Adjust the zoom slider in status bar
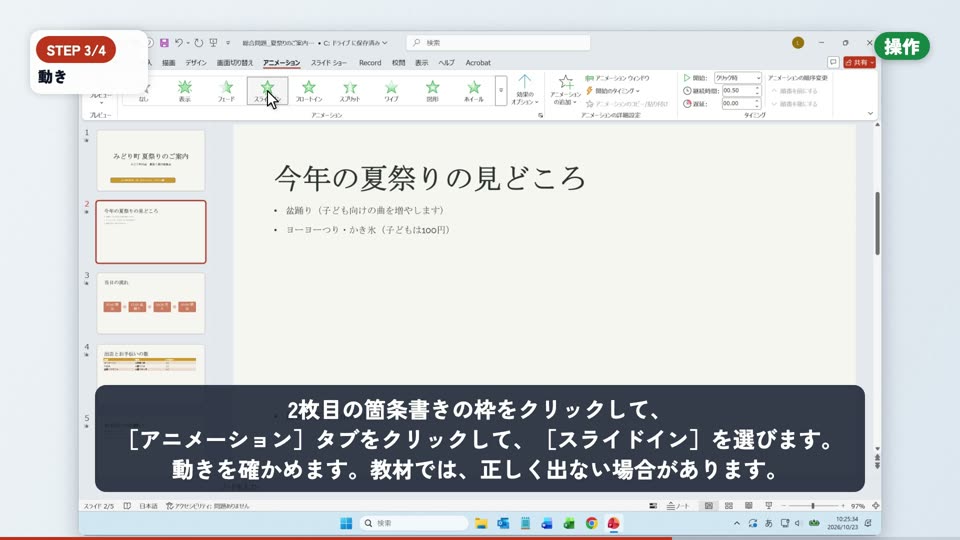 (x=813, y=506)
